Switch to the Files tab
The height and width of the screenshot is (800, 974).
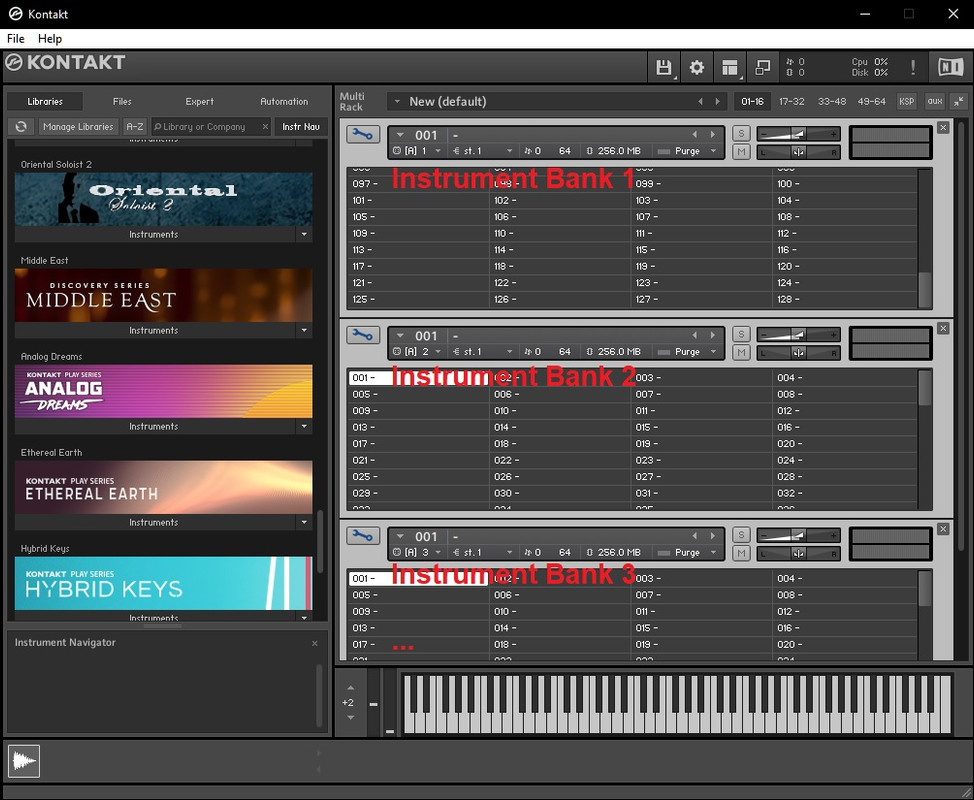click(122, 101)
